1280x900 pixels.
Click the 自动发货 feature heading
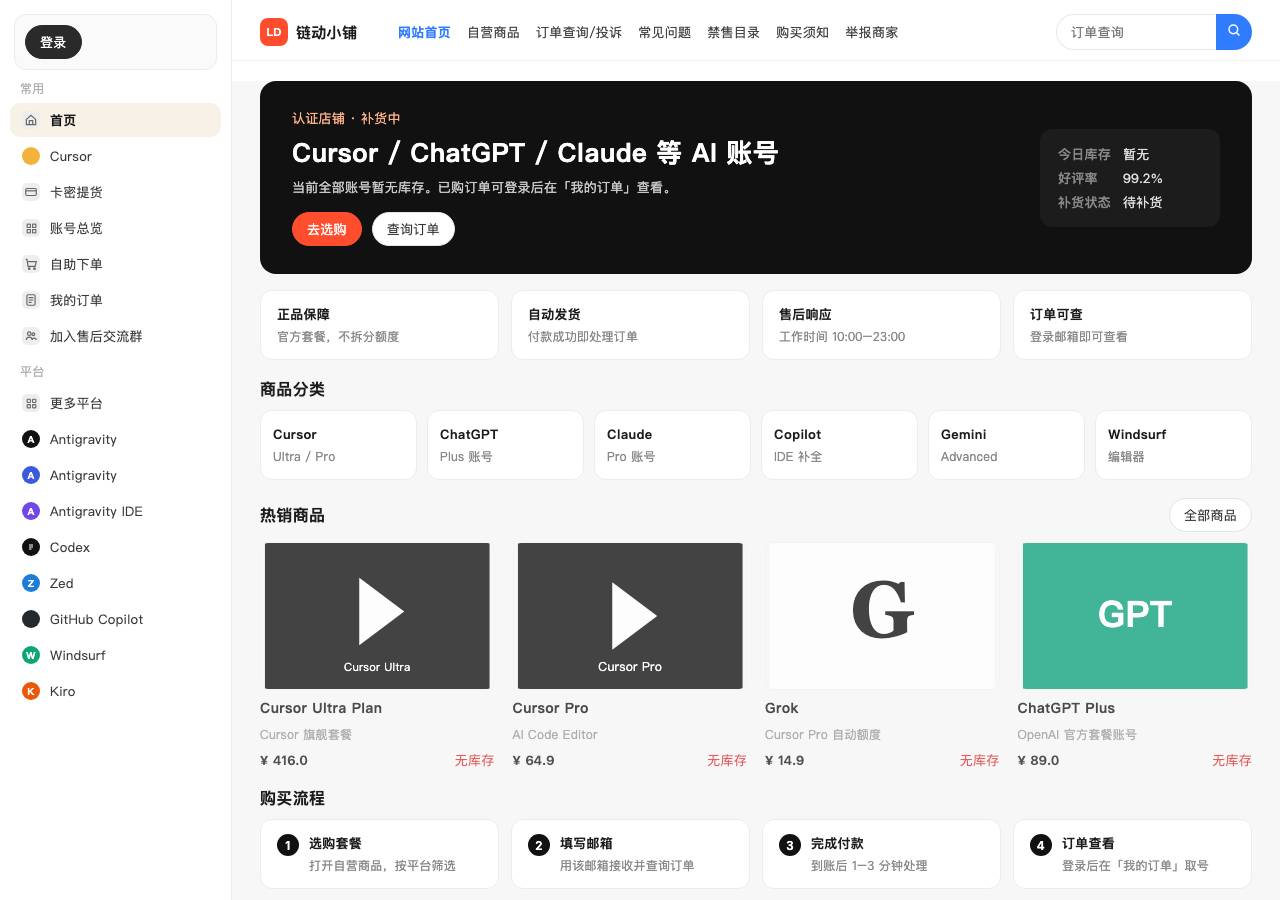(x=554, y=314)
